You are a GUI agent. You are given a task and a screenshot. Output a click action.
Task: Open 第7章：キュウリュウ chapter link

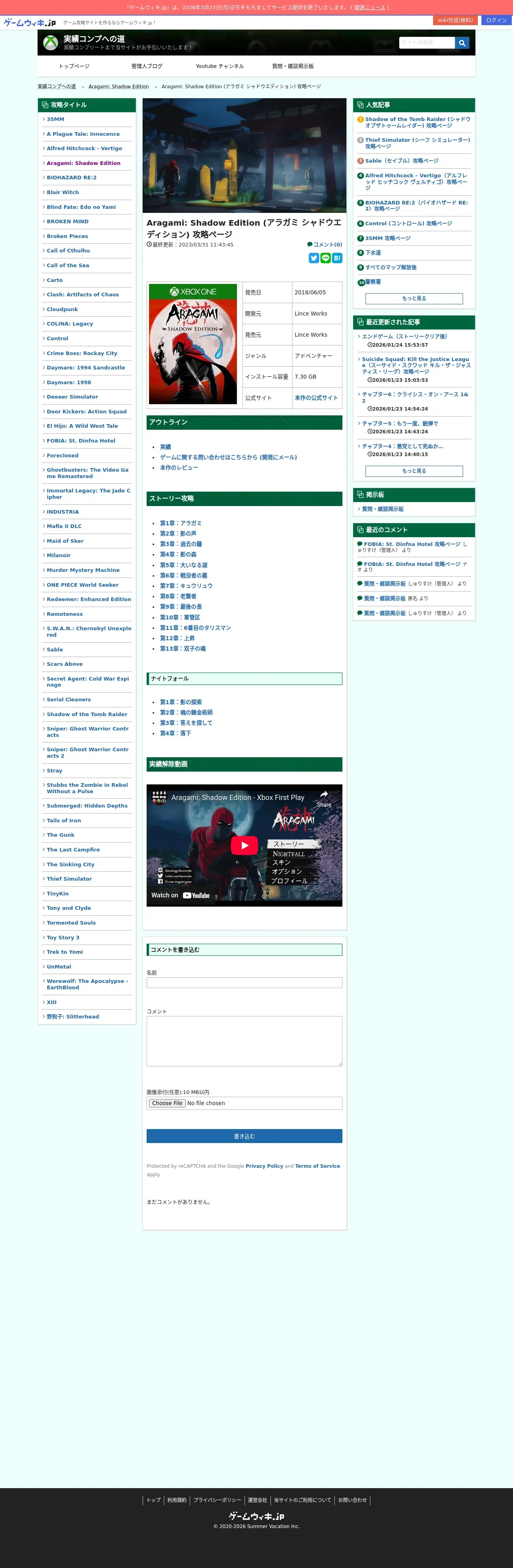(x=186, y=586)
